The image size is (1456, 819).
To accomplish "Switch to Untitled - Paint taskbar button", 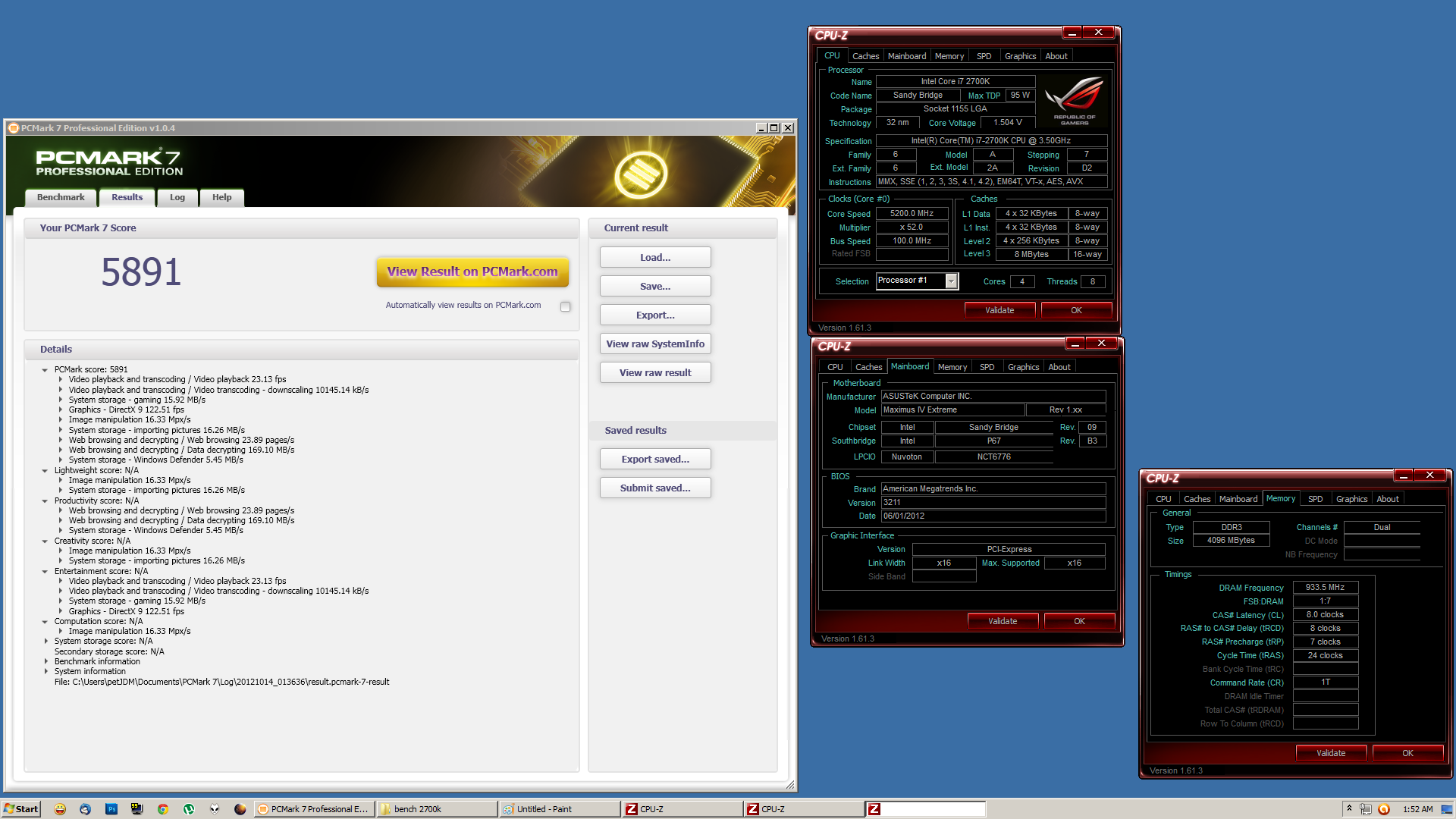I will coord(559,809).
